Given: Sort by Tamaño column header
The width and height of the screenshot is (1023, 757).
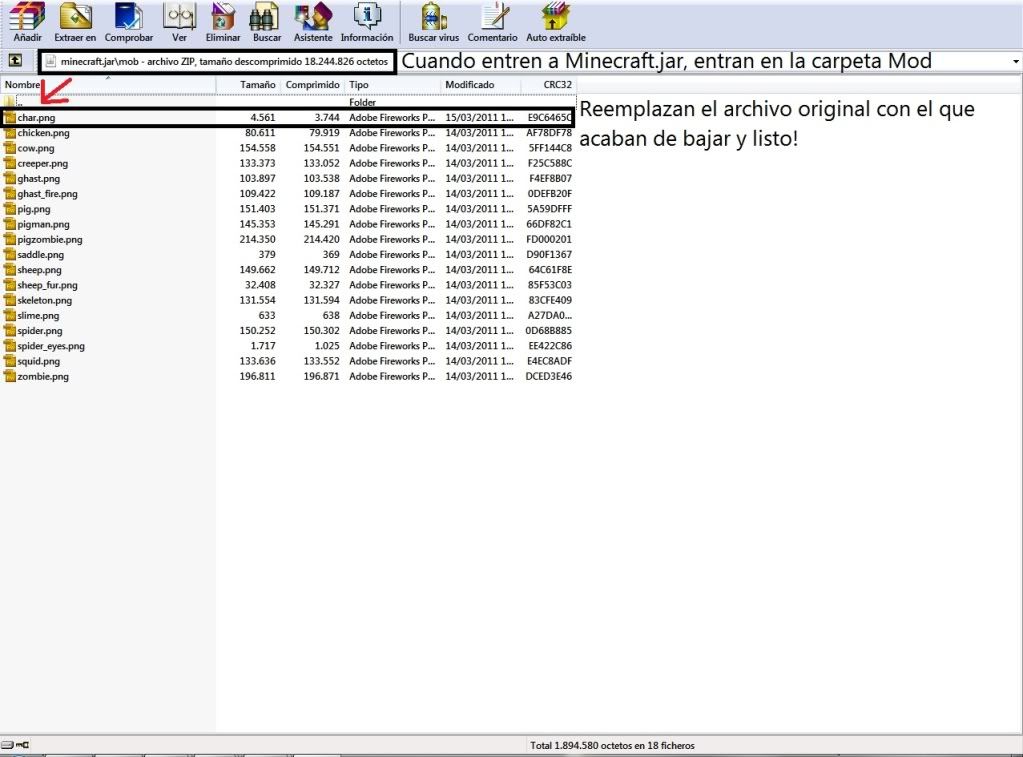Looking at the screenshot, I should click(249, 85).
